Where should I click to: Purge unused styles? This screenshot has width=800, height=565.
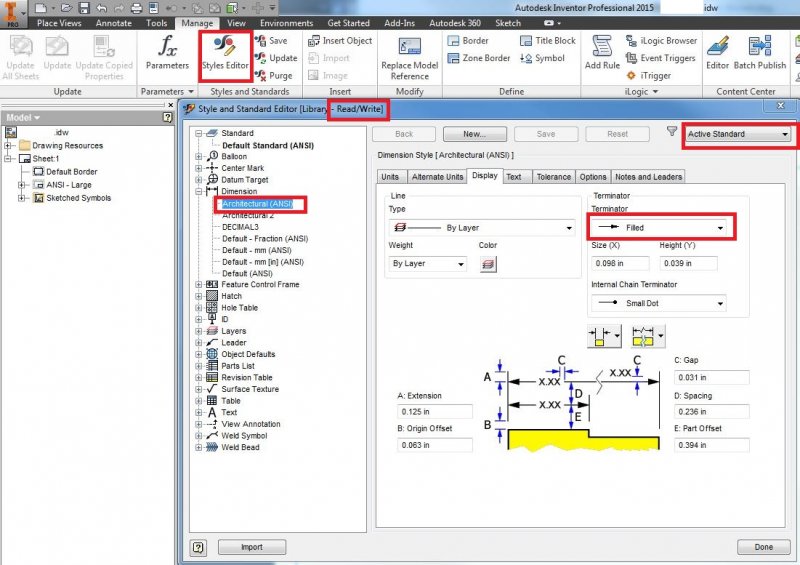coord(274,76)
